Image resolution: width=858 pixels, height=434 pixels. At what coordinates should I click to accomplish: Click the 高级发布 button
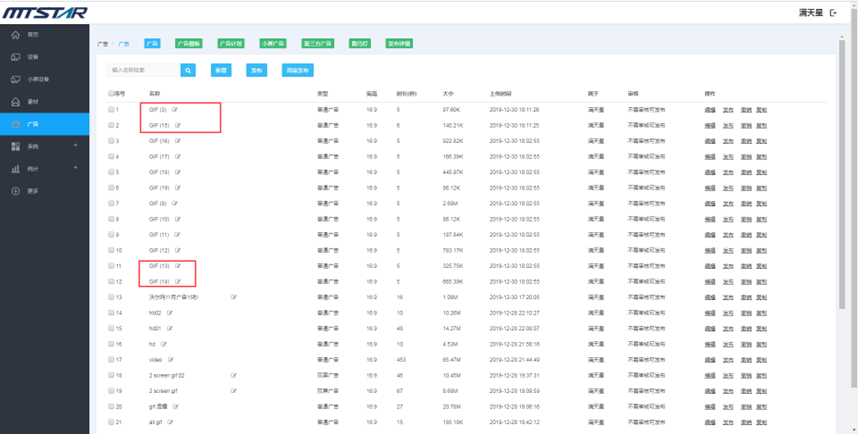point(298,70)
